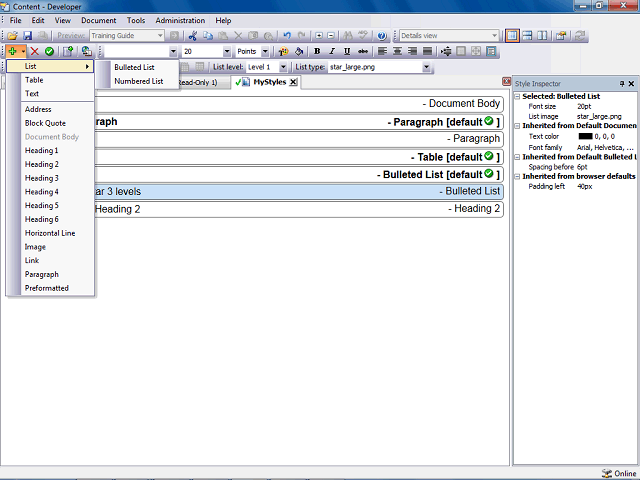Open the List type star_large.png dropdown

(426, 67)
